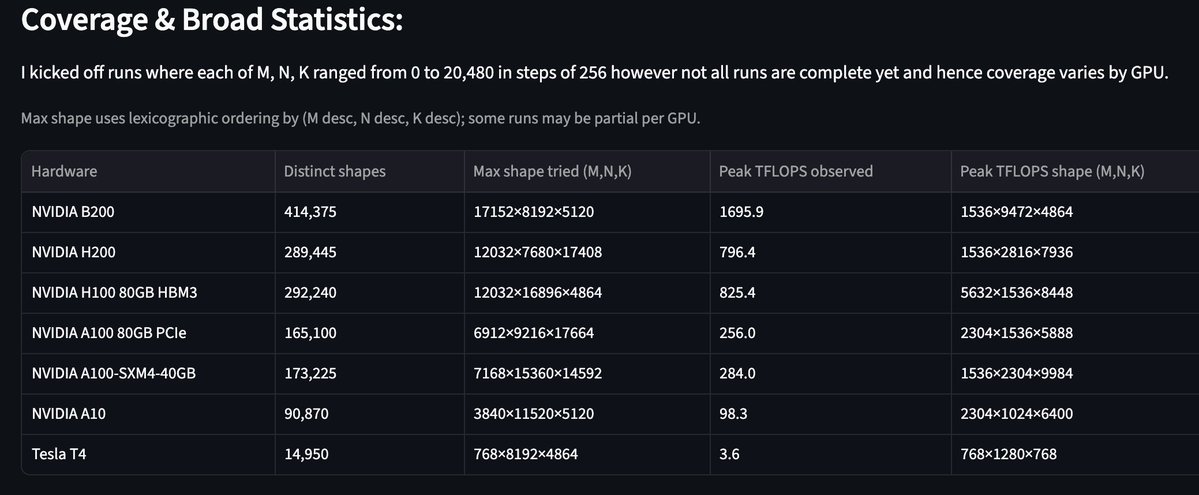Select the Tesla T4 hardware cell

pyautogui.click(x=56, y=454)
